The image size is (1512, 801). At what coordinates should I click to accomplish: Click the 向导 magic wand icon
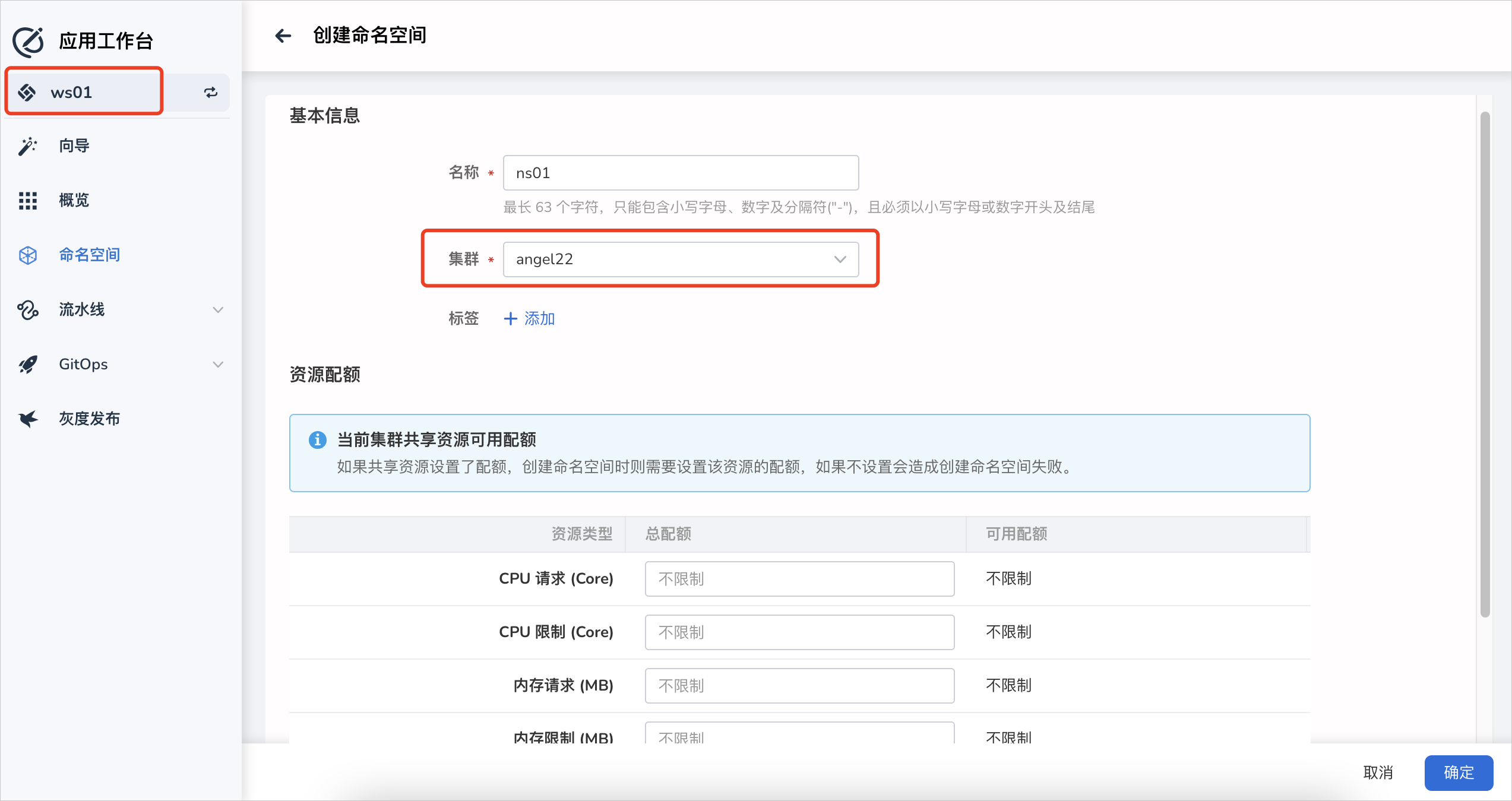click(28, 145)
